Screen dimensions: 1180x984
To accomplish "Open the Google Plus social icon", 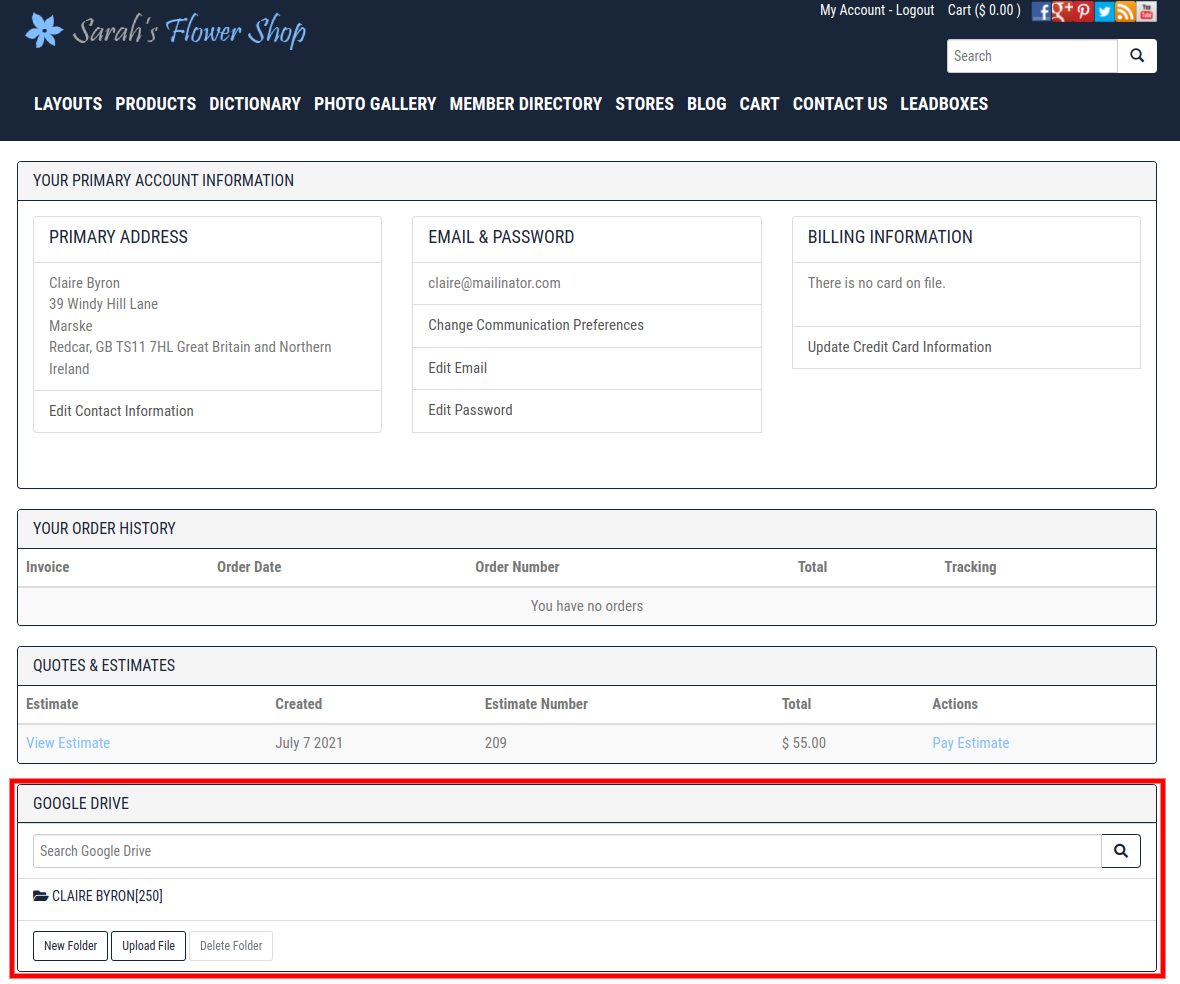I will coord(1062,11).
